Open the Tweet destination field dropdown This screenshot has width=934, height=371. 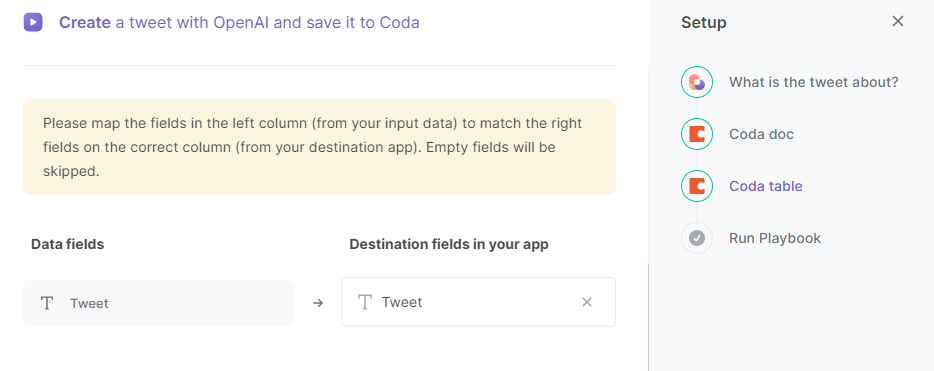(478, 302)
